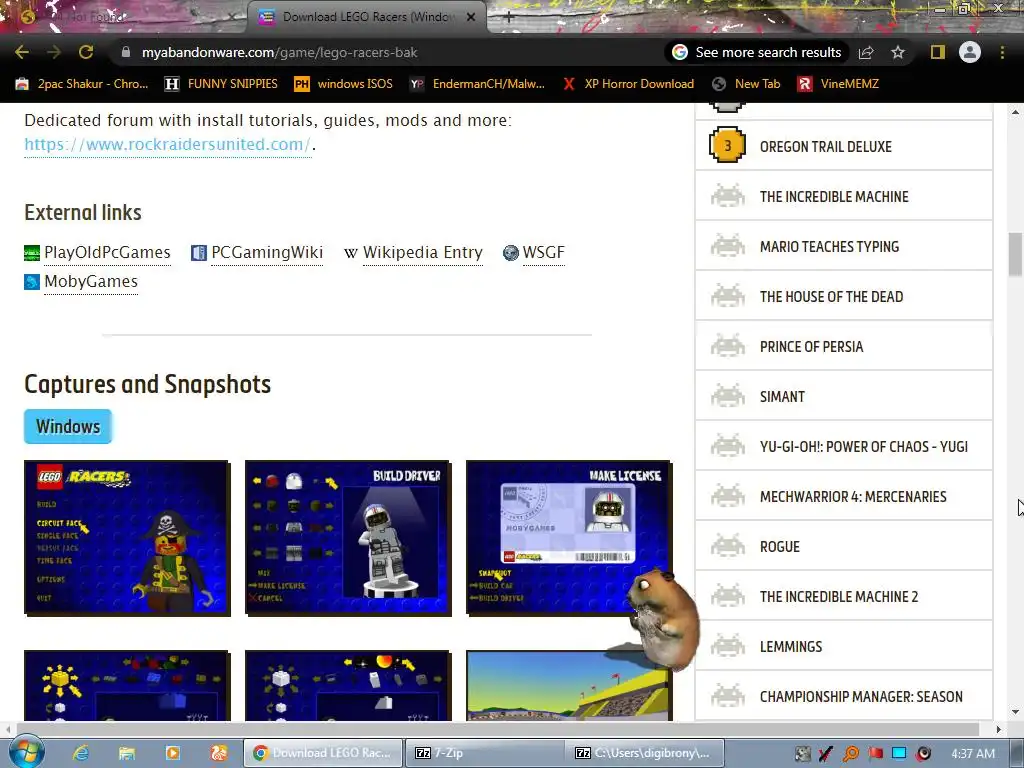The image size is (1024, 768).
Task: Open Mario Teaches Typing entry
Action: click(x=829, y=247)
